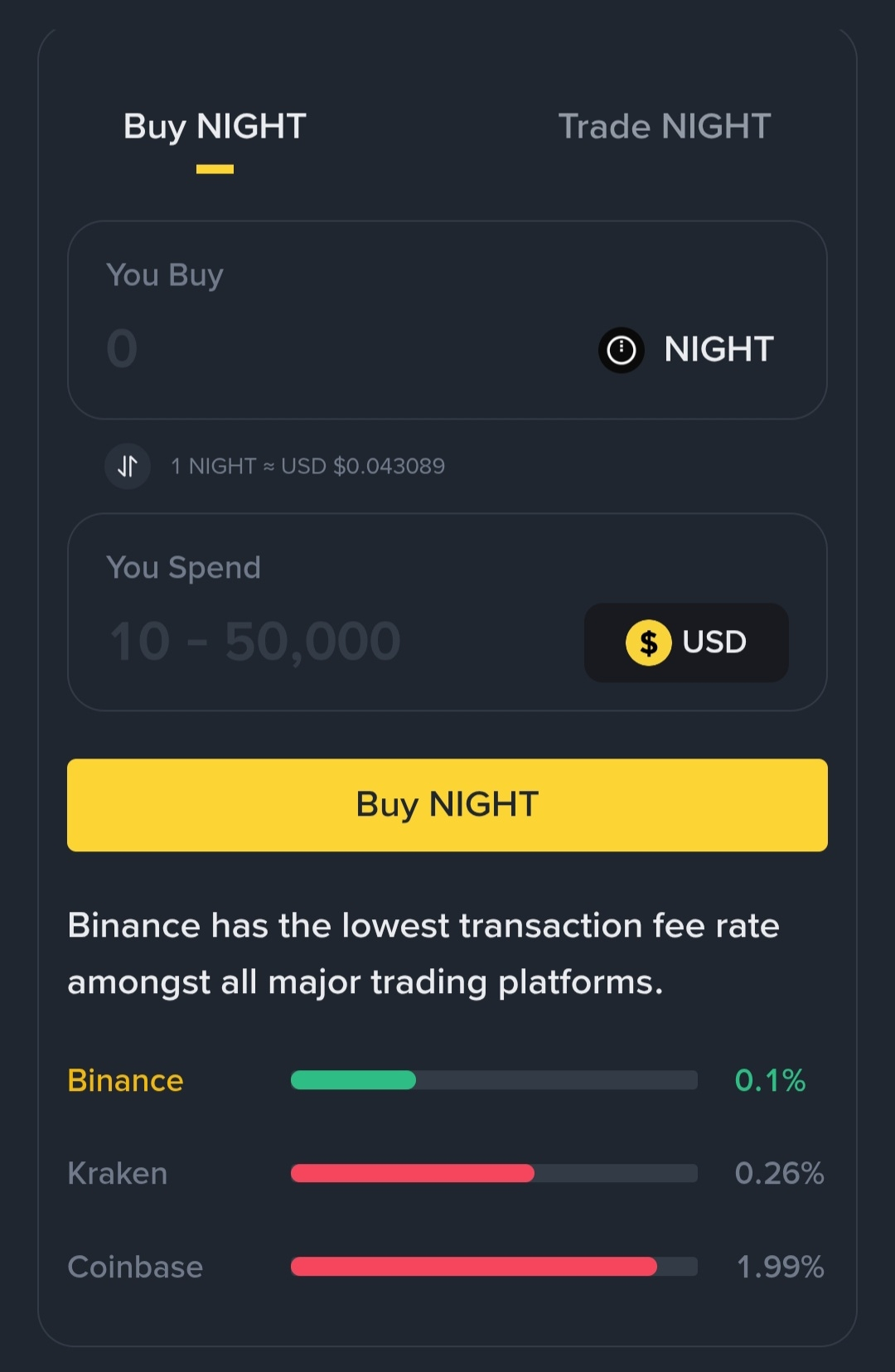Click the NIGHT token label
This screenshot has height=1372, width=895.
[x=718, y=350]
